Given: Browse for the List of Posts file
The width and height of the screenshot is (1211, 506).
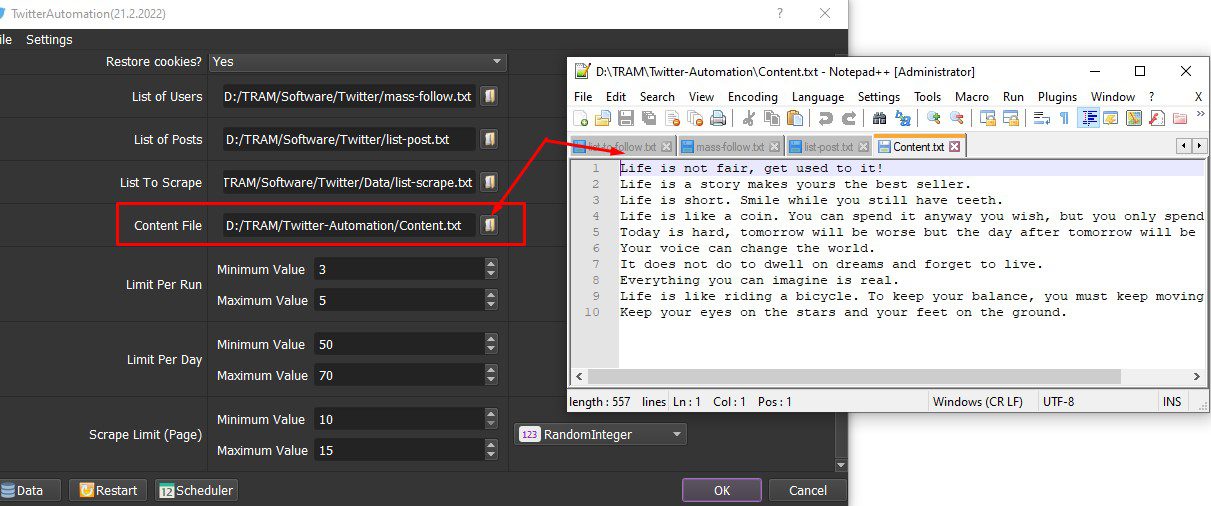Looking at the screenshot, I should [489, 139].
